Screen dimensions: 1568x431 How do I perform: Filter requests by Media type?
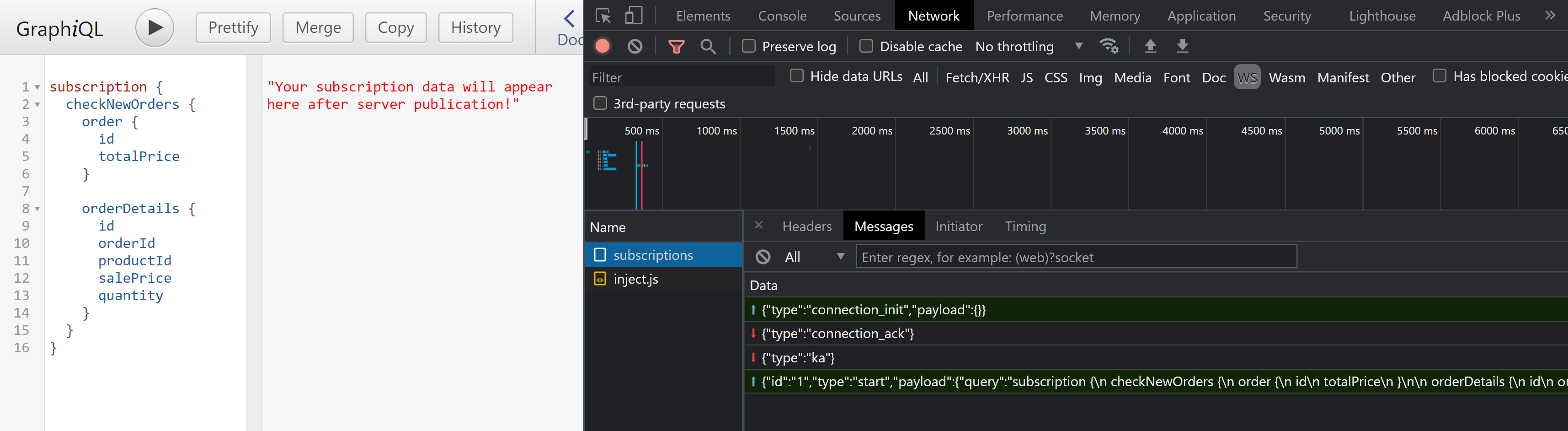pyautogui.click(x=1132, y=77)
